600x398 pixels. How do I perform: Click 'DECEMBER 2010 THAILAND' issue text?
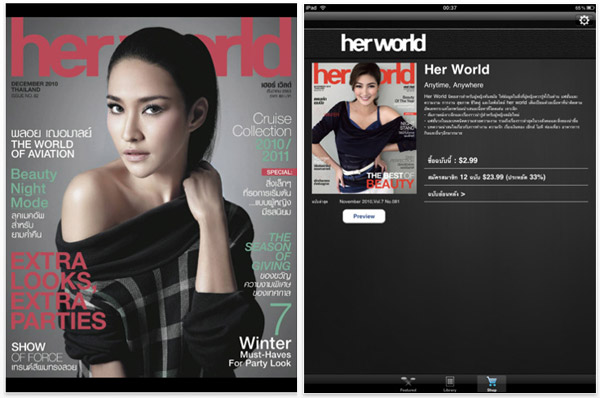tap(34, 86)
